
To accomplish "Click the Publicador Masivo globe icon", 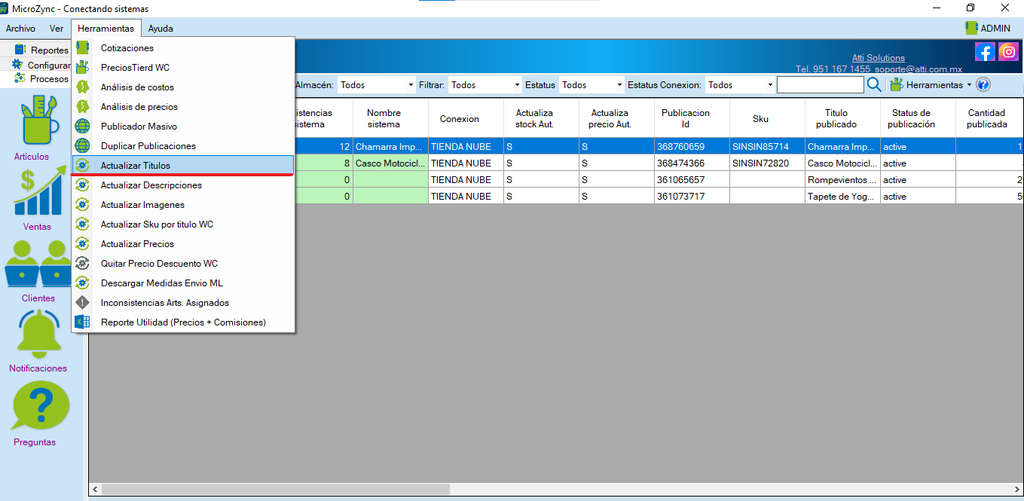I will pos(82,126).
